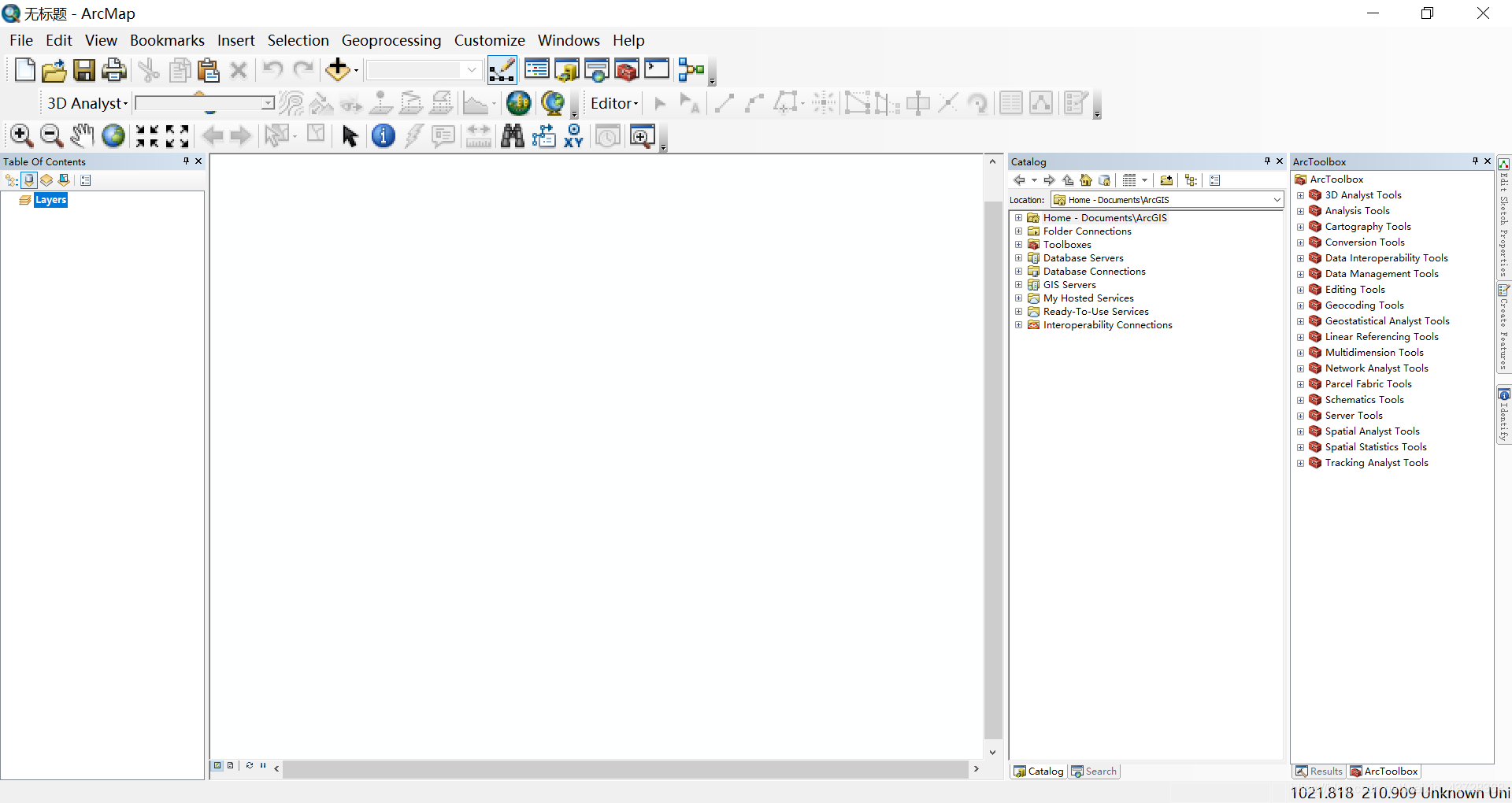Viewport: 1512px width, 803px height.
Task: Open the map scale dropdown
Action: 471,70
